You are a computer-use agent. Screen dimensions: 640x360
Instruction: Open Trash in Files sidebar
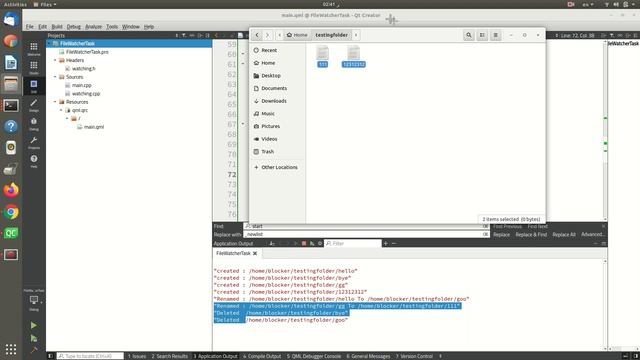point(267,151)
